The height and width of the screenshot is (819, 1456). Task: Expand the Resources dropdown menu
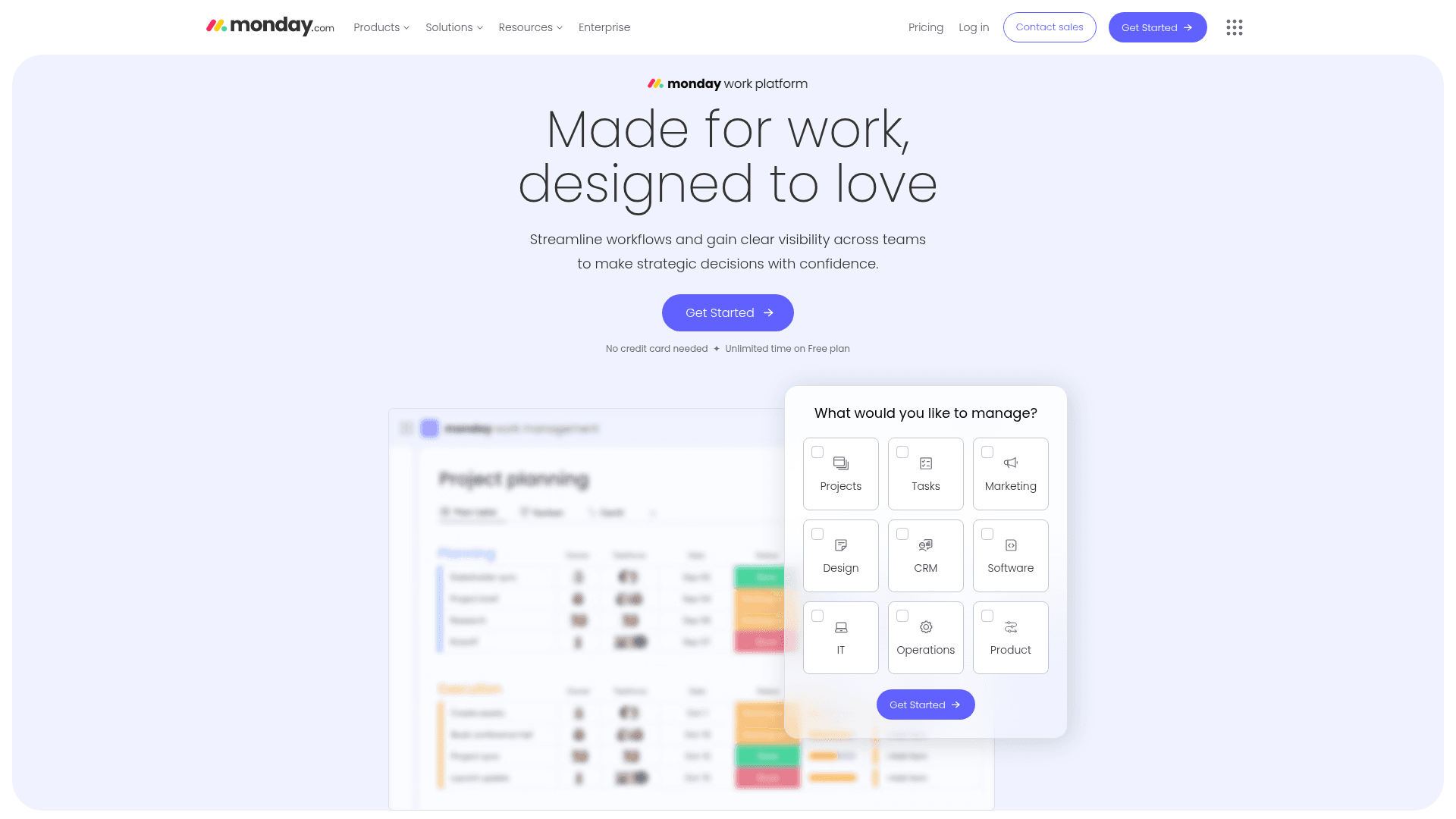point(530,27)
